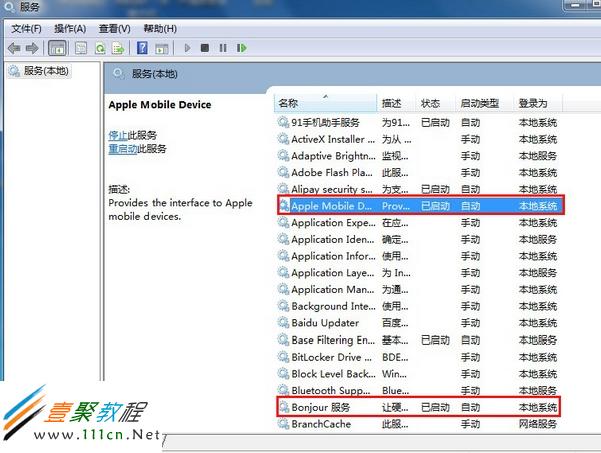The width and height of the screenshot is (601, 453).
Task: Sort services by the 名称 column header
Action: [288, 103]
